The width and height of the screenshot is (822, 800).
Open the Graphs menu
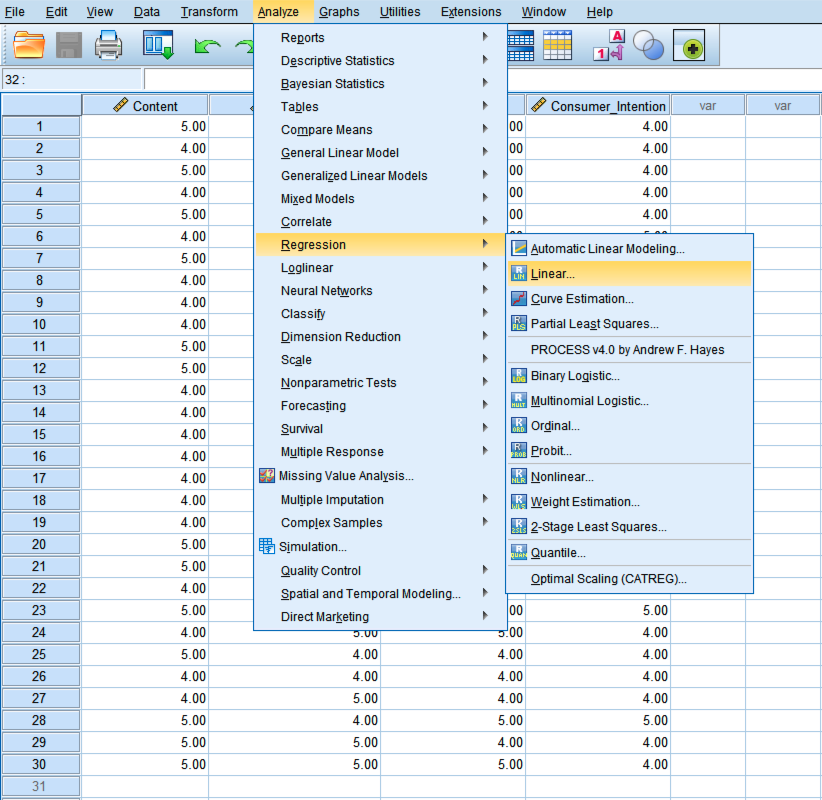coord(339,11)
